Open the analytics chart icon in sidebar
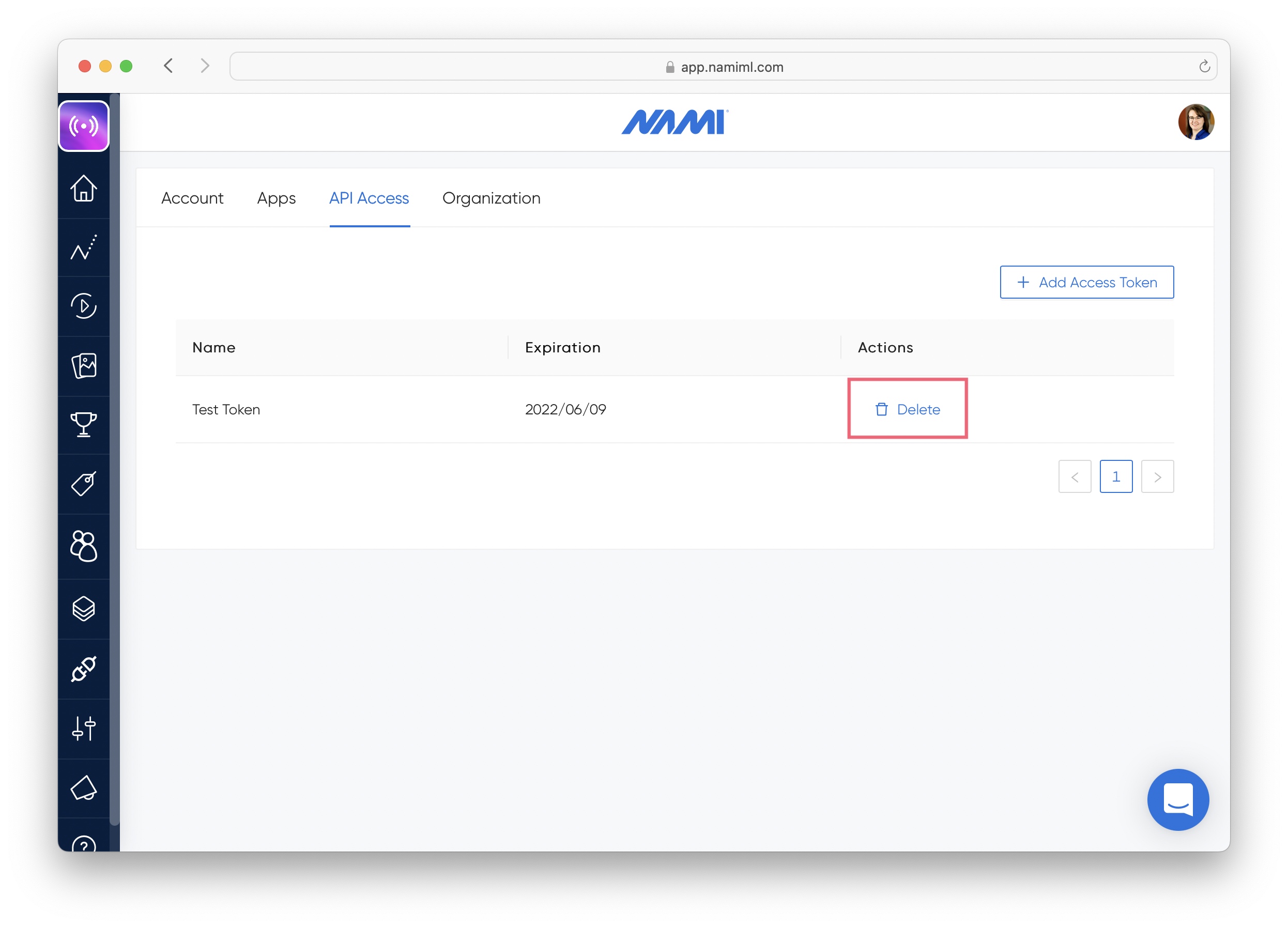The width and height of the screenshot is (1288, 928). (84, 248)
